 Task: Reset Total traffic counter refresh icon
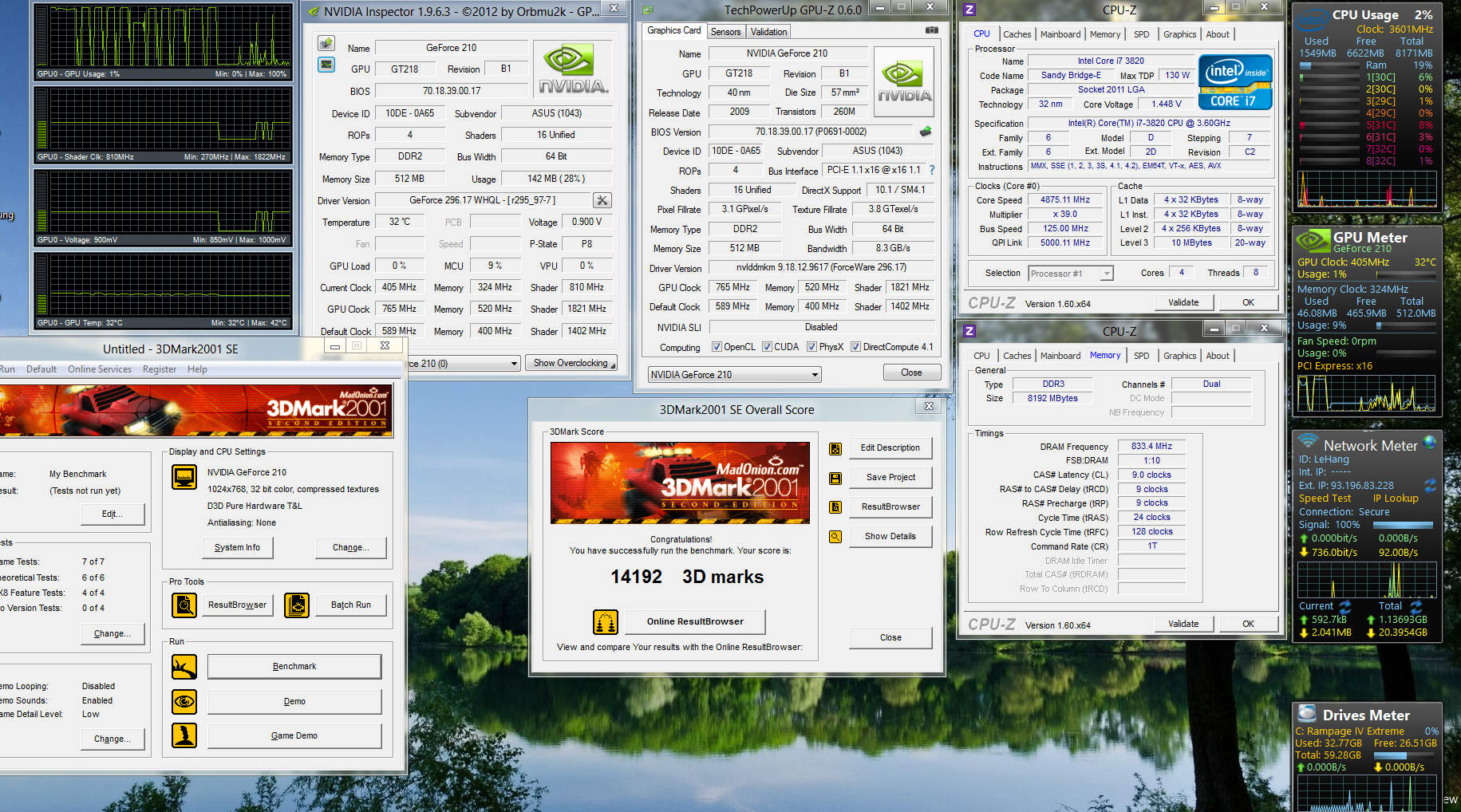(1416, 606)
